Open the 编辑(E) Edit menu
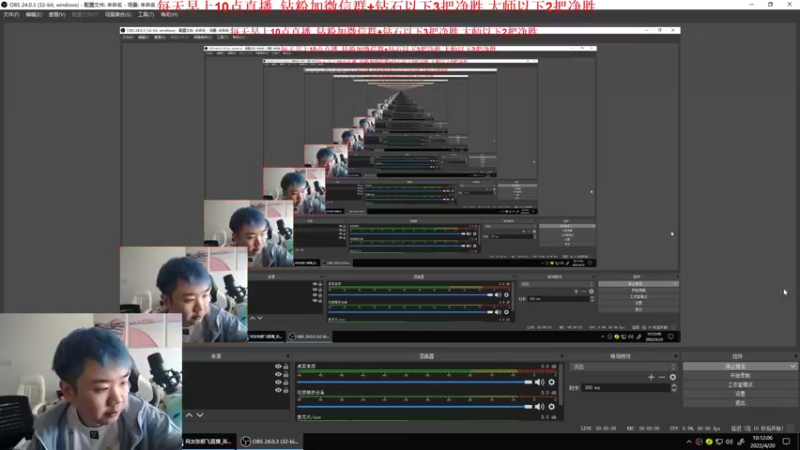The height and width of the screenshot is (450, 800). pyautogui.click(x=34, y=15)
